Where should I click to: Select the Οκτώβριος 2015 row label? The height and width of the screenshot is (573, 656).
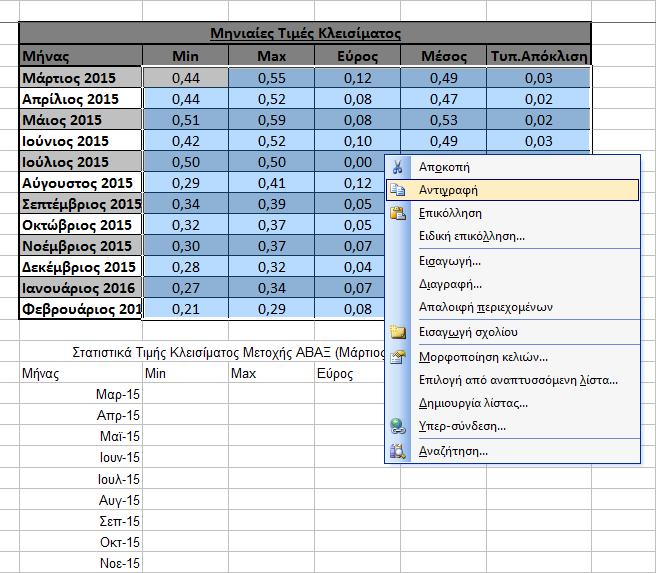pos(81,225)
